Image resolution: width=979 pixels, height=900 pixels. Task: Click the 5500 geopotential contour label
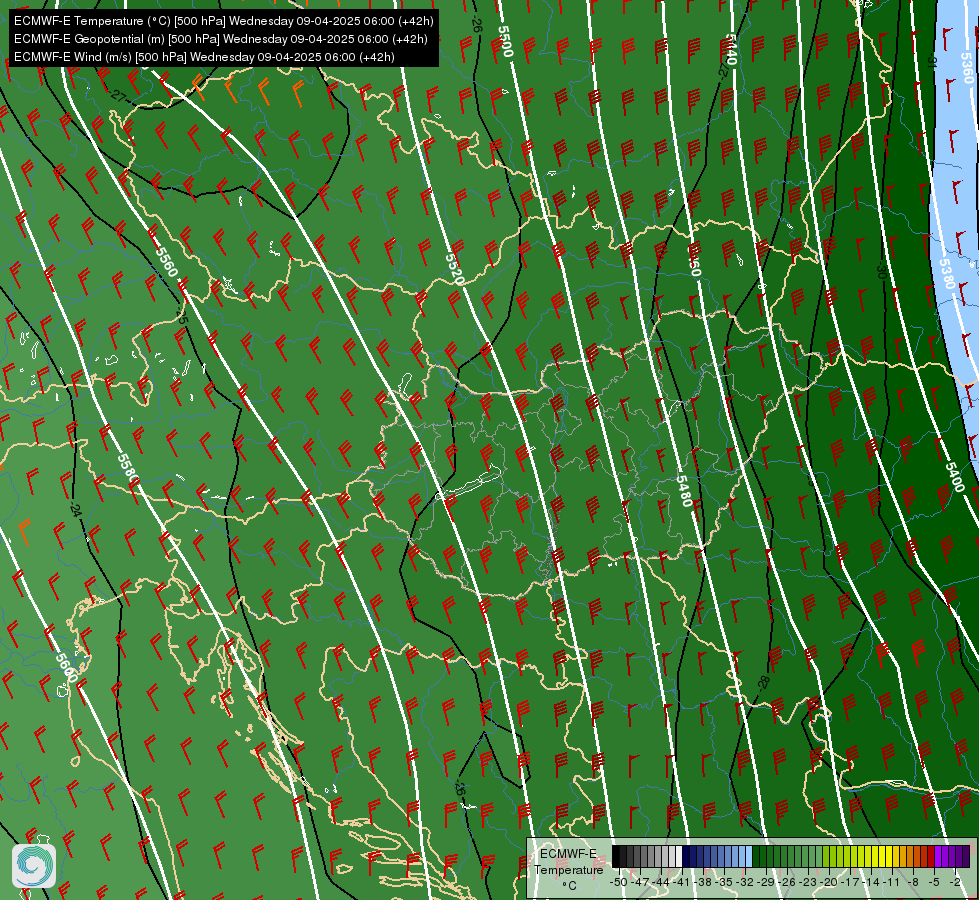505,41
